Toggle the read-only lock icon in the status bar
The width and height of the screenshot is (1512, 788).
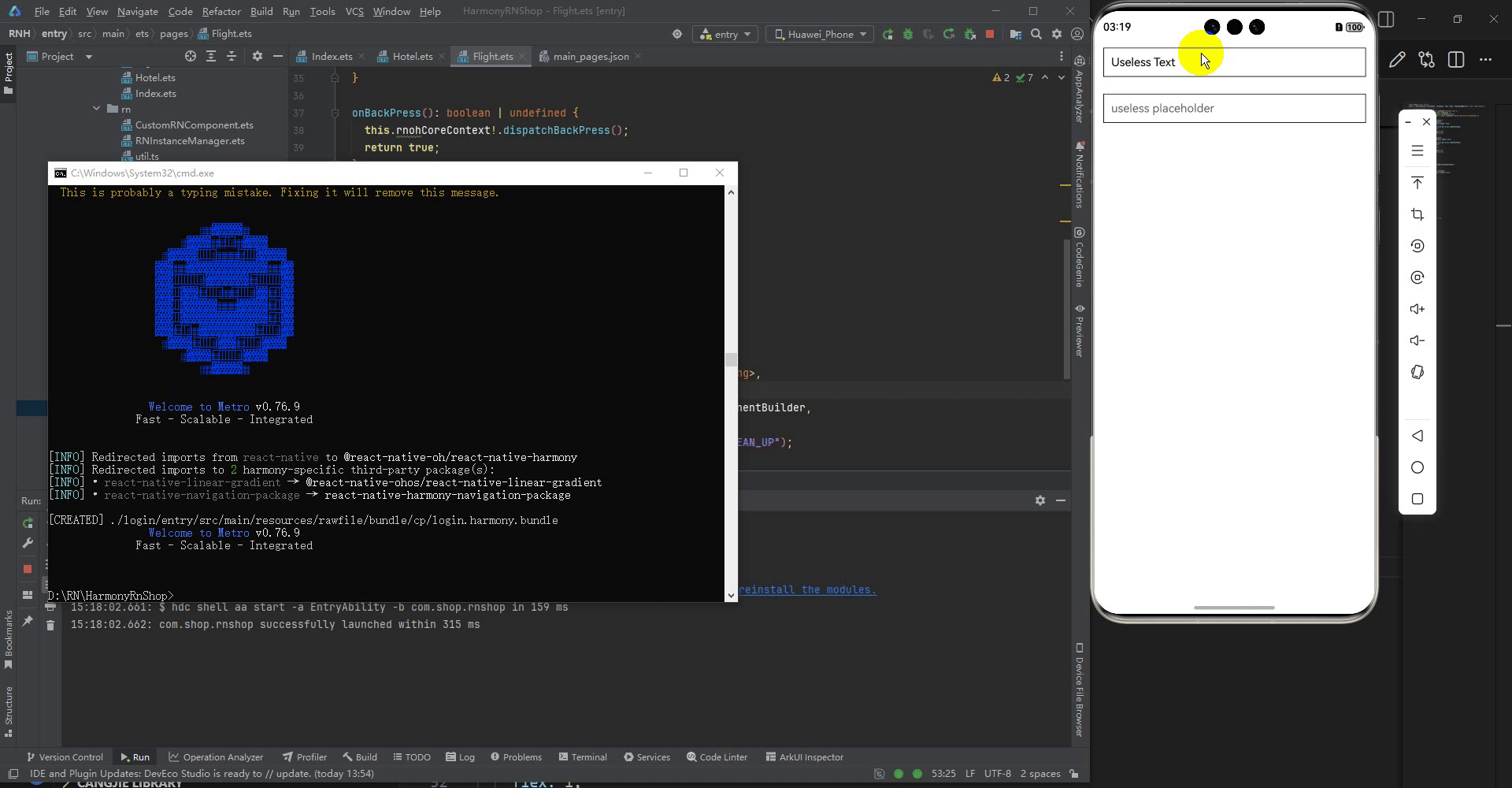point(1074,774)
